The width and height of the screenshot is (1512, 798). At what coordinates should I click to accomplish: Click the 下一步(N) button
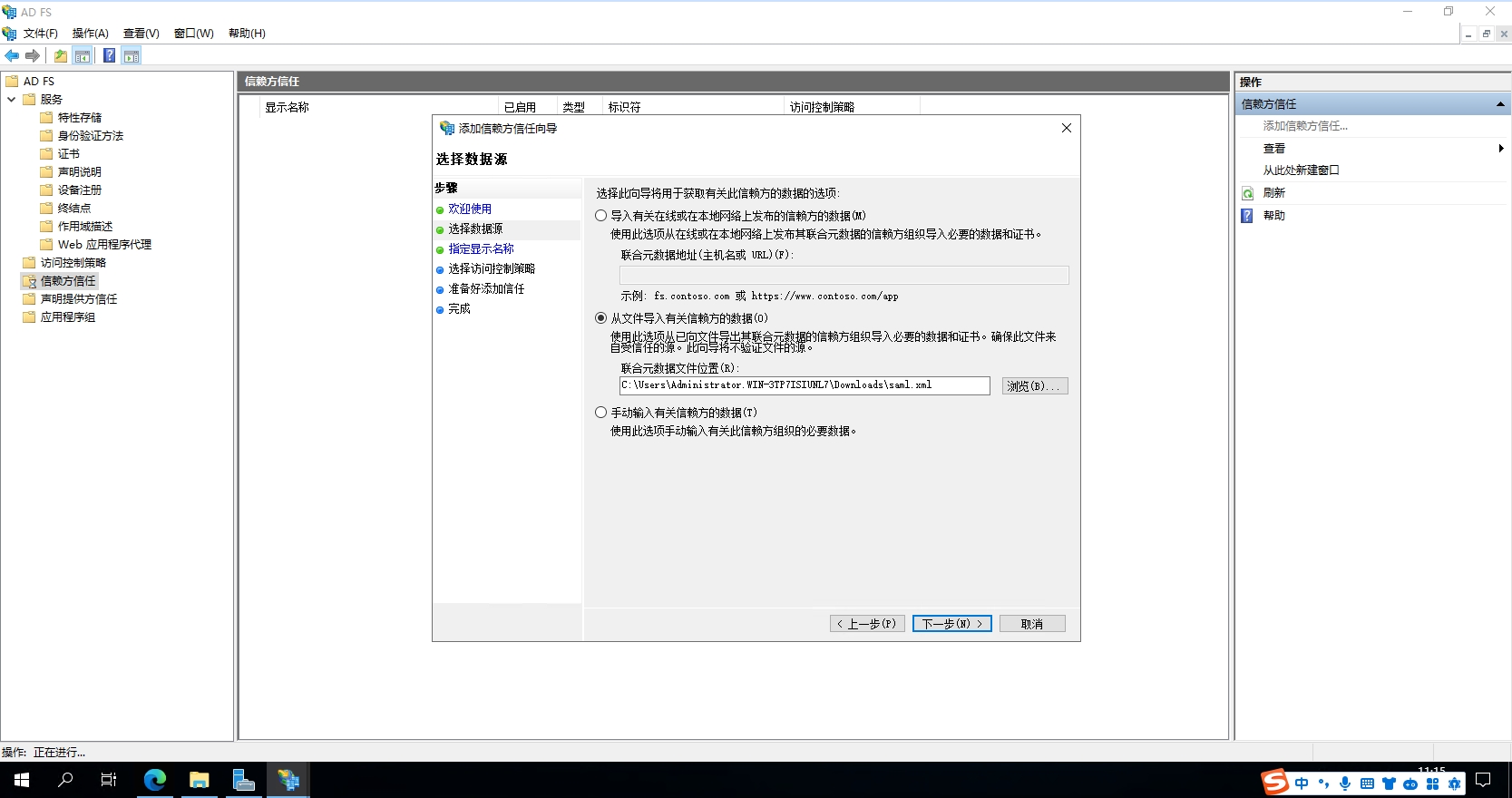coord(951,624)
